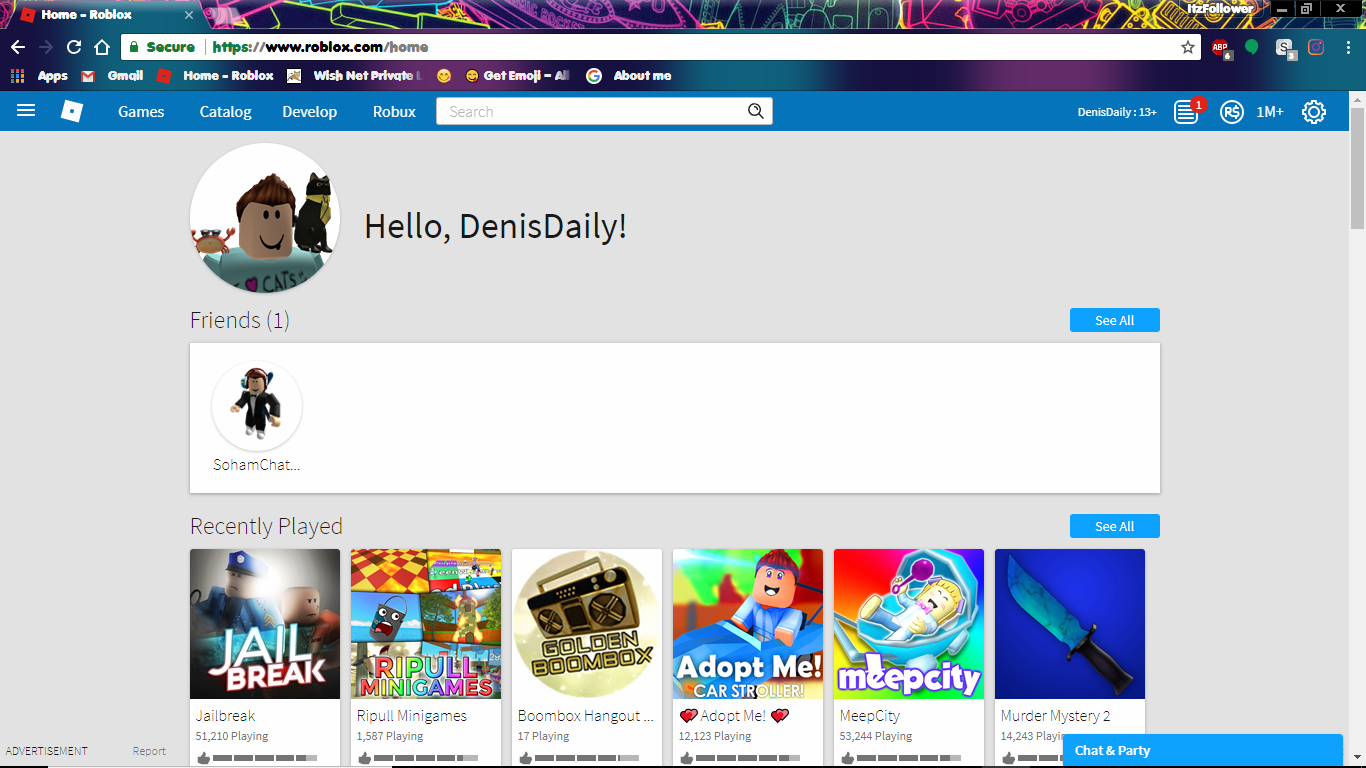Screen dimensions: 1366x768
Task: Go to browser home page icon
Action: coord(102,47)
